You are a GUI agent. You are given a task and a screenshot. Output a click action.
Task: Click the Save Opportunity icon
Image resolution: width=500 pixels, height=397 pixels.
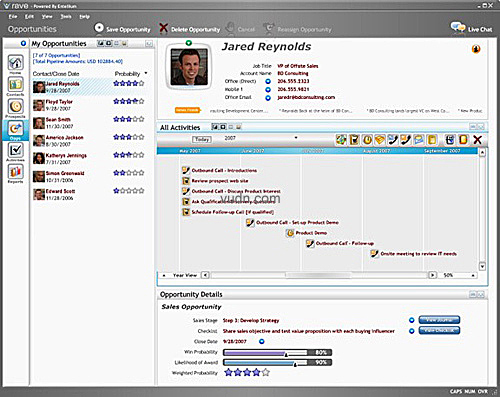pos(99,28)
